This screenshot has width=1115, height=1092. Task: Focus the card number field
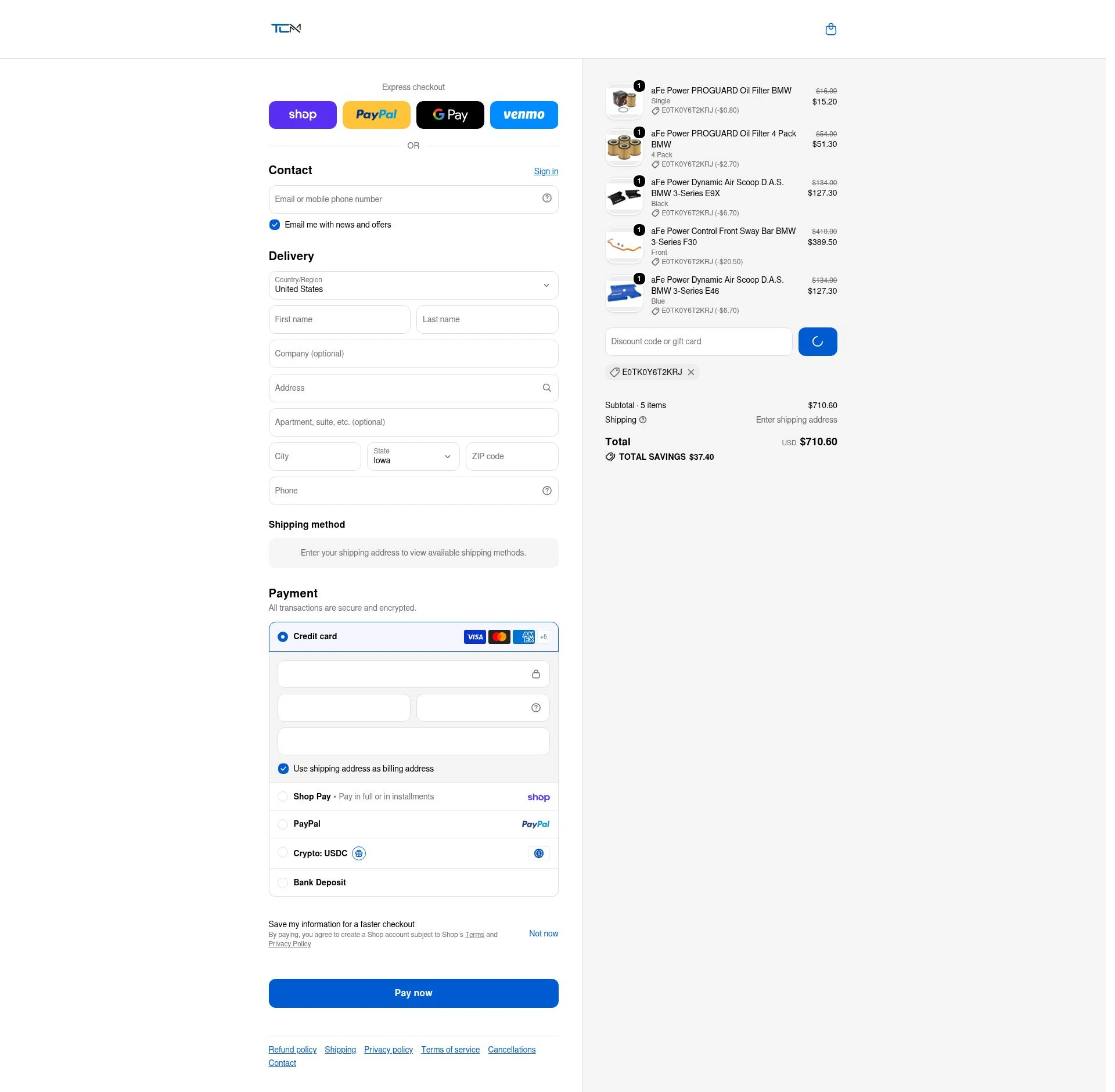click(413, 674)
